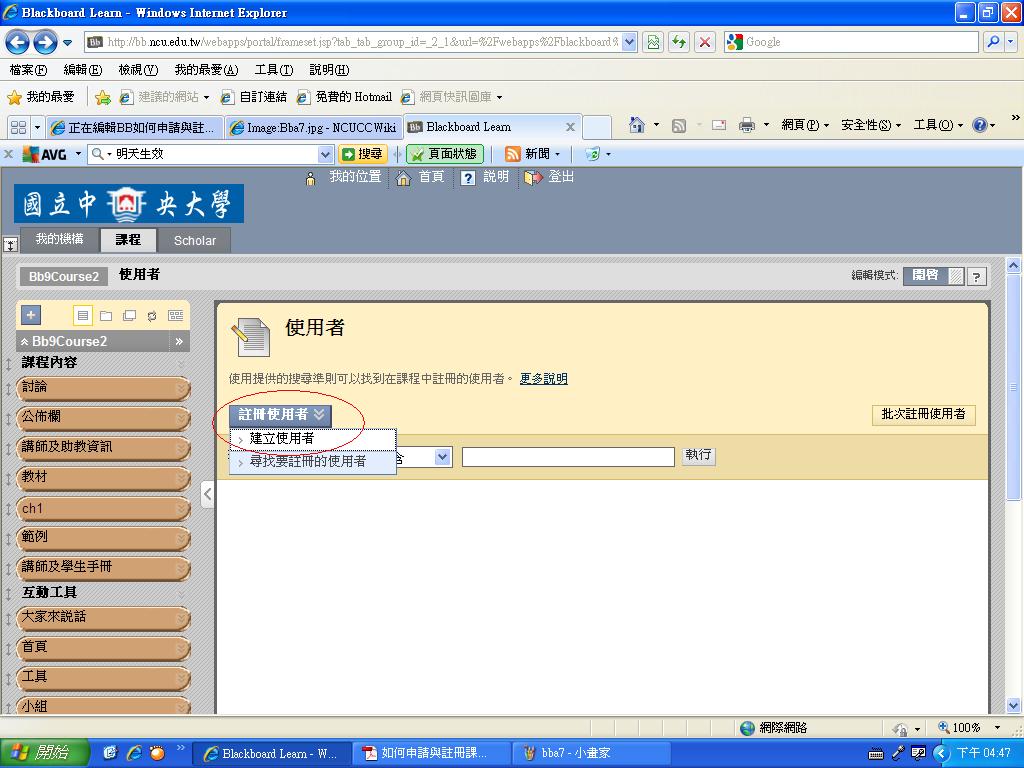Click the browser home icon

coord(636,125)
